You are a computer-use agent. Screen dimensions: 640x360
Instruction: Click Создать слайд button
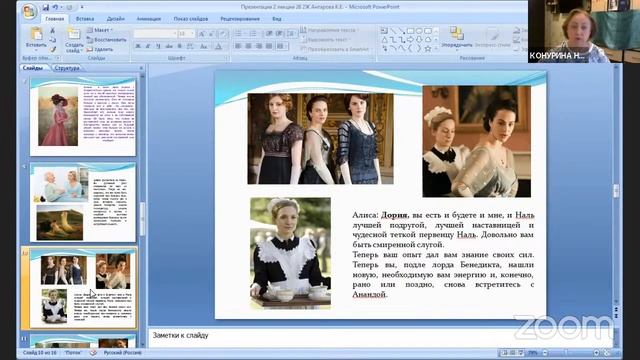pos(74,40)
